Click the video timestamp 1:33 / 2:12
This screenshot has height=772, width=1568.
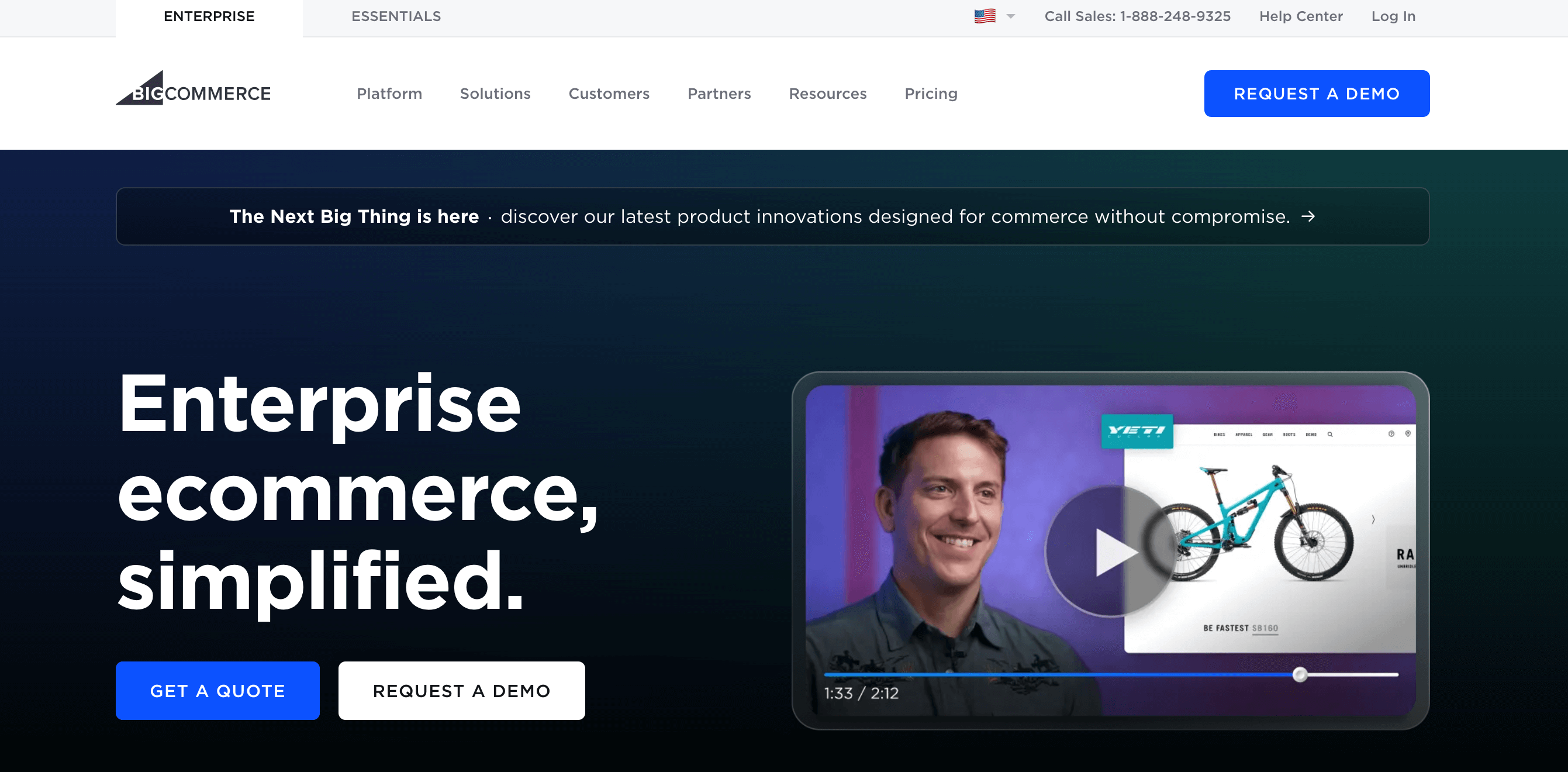tap(861, 694)
